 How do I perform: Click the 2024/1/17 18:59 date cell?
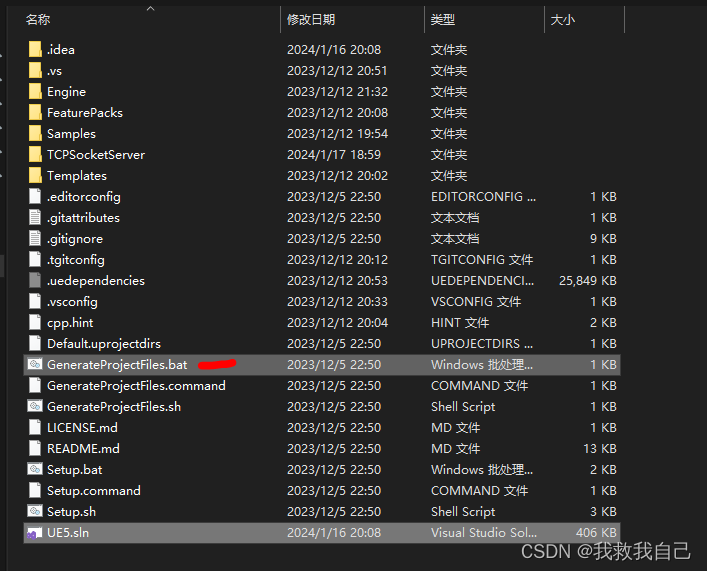pyautogui.click(x=334, y=155)
